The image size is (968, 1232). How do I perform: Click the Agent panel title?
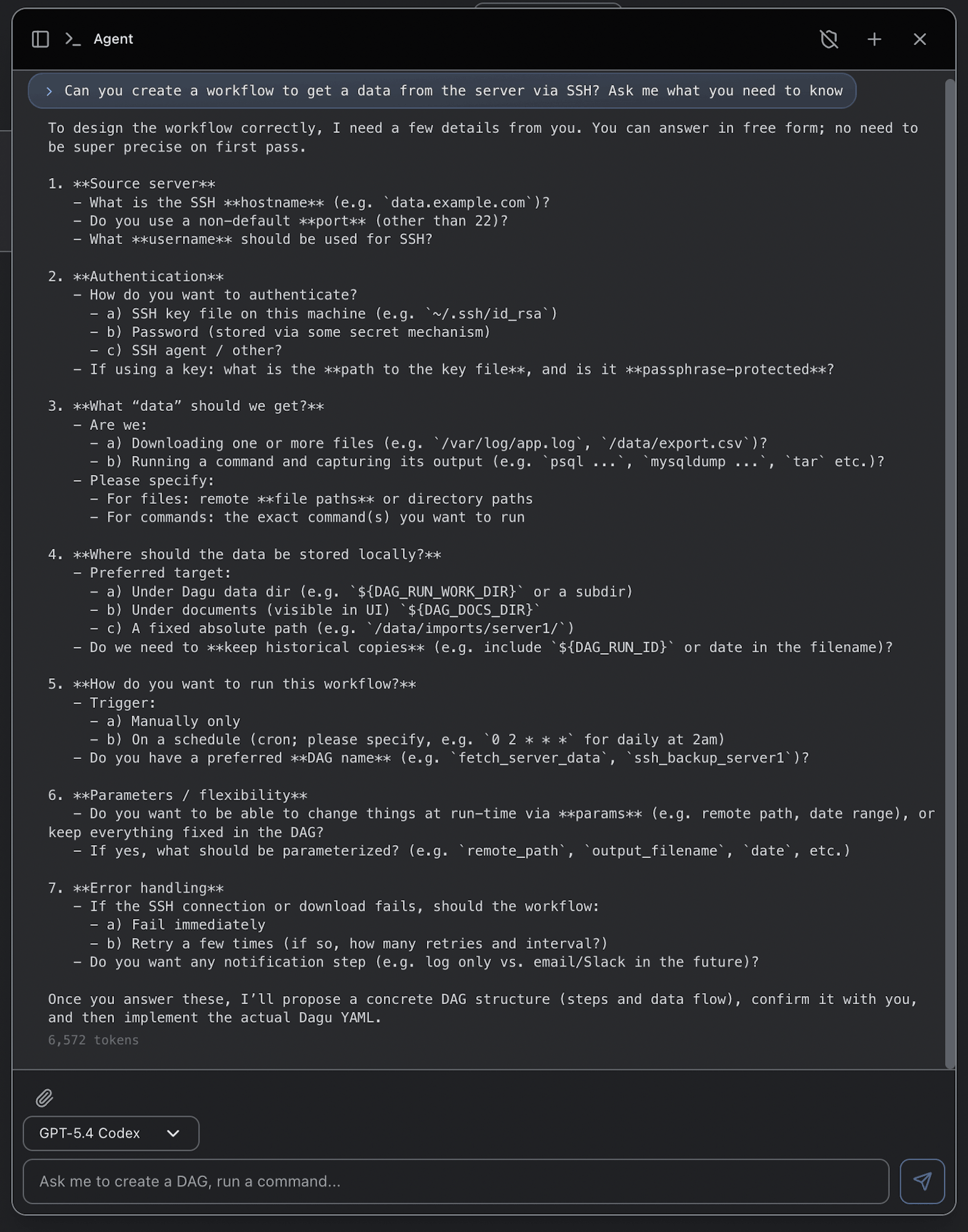[113, 39]
